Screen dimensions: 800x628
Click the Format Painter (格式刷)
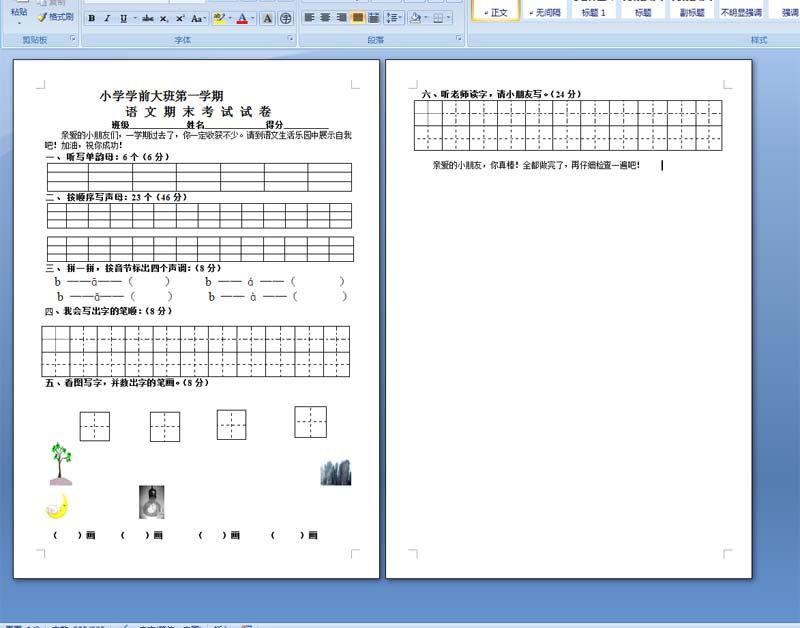(56, 17)
